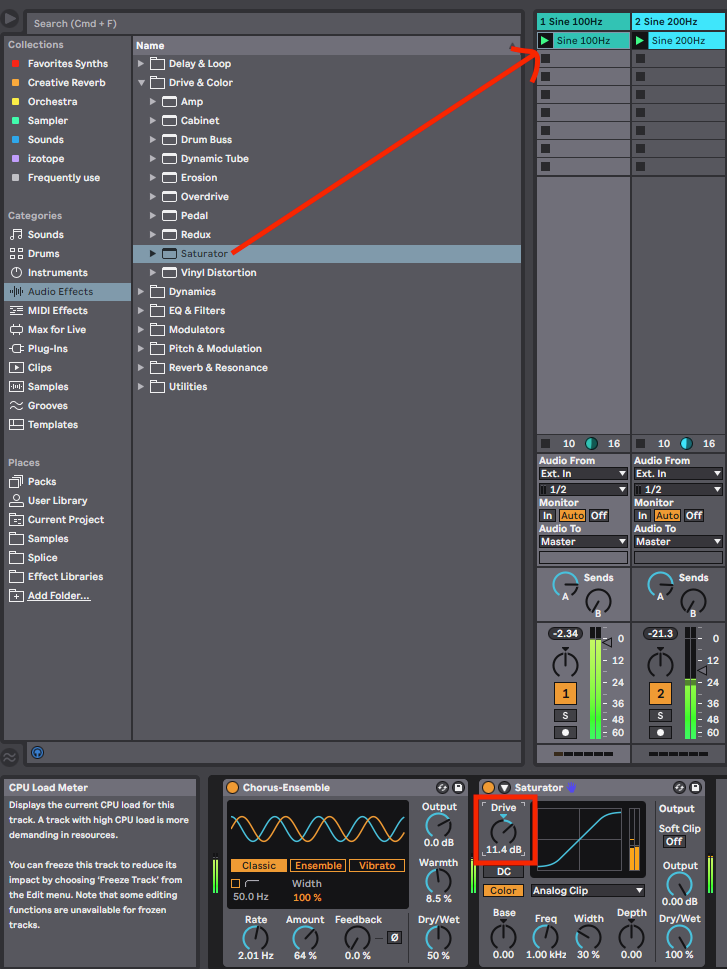The image size is (727, 969).
Task: Toggle Chorus-Ensemble device activator
Action: 232,787
